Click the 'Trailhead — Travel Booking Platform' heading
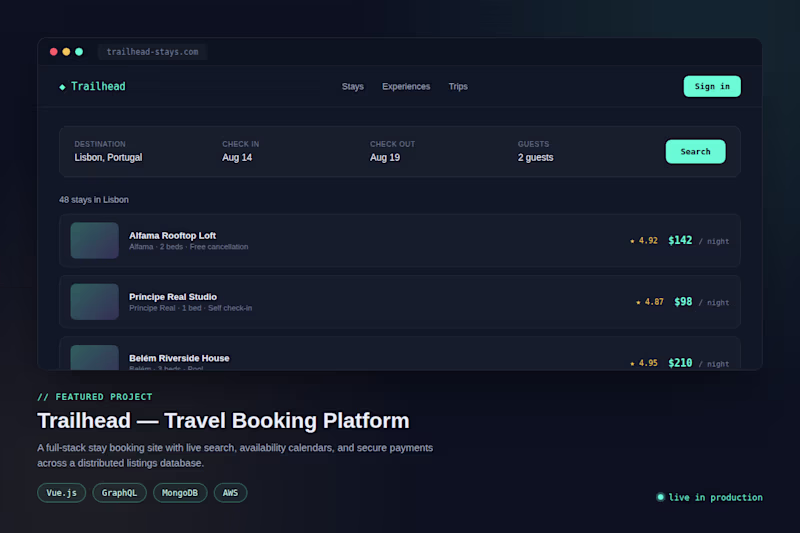 tap(223, 421)
